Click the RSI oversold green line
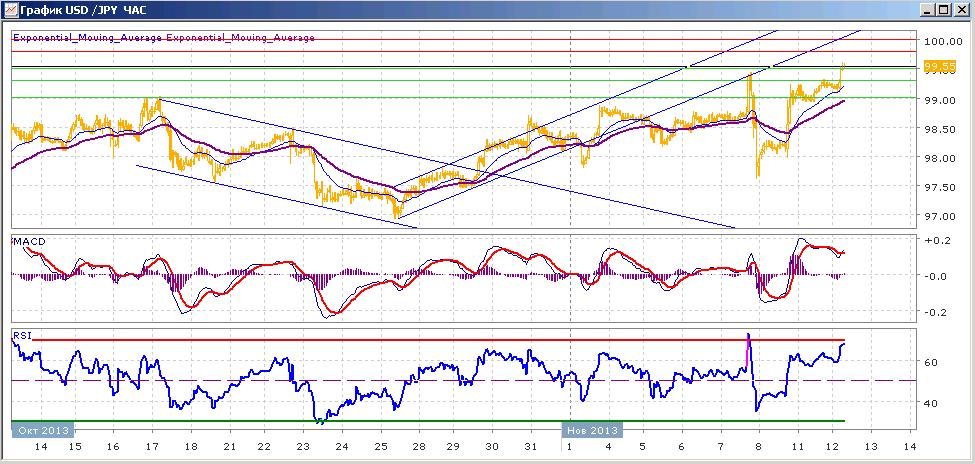Viewport: 975px width, 464px height. [x=428, y=421]
